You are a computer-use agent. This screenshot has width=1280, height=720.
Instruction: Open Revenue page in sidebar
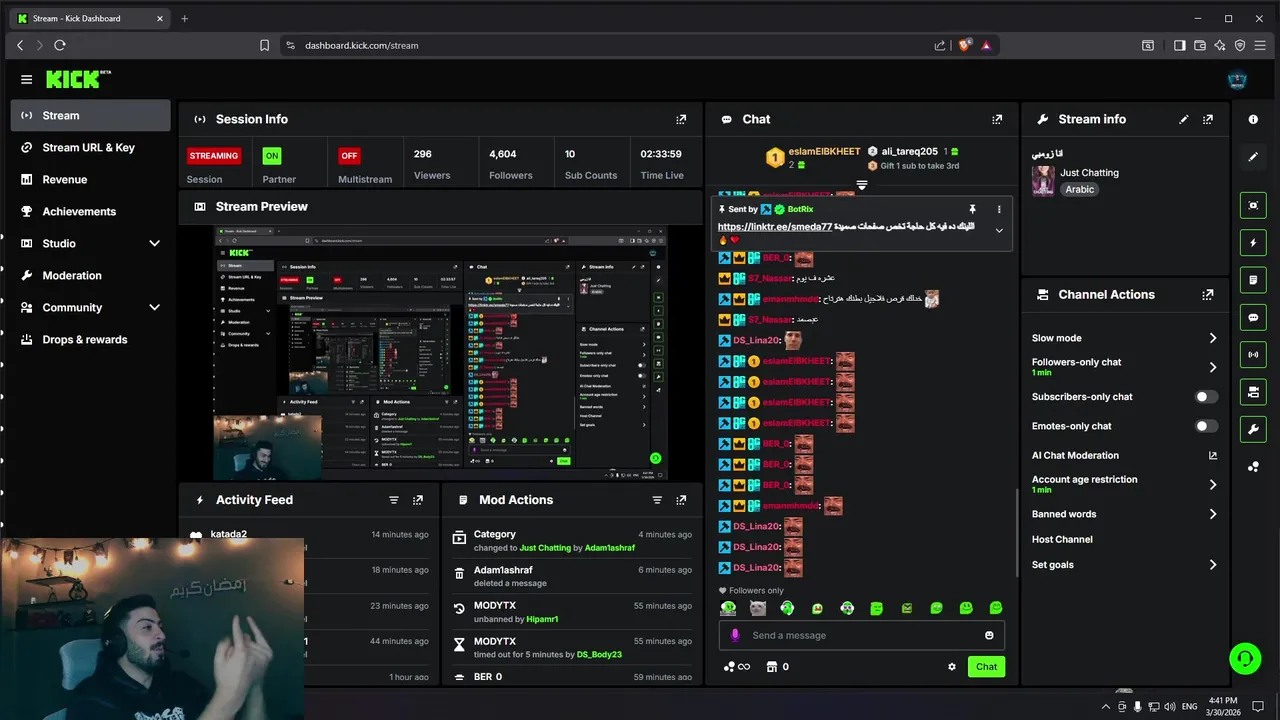91,179
